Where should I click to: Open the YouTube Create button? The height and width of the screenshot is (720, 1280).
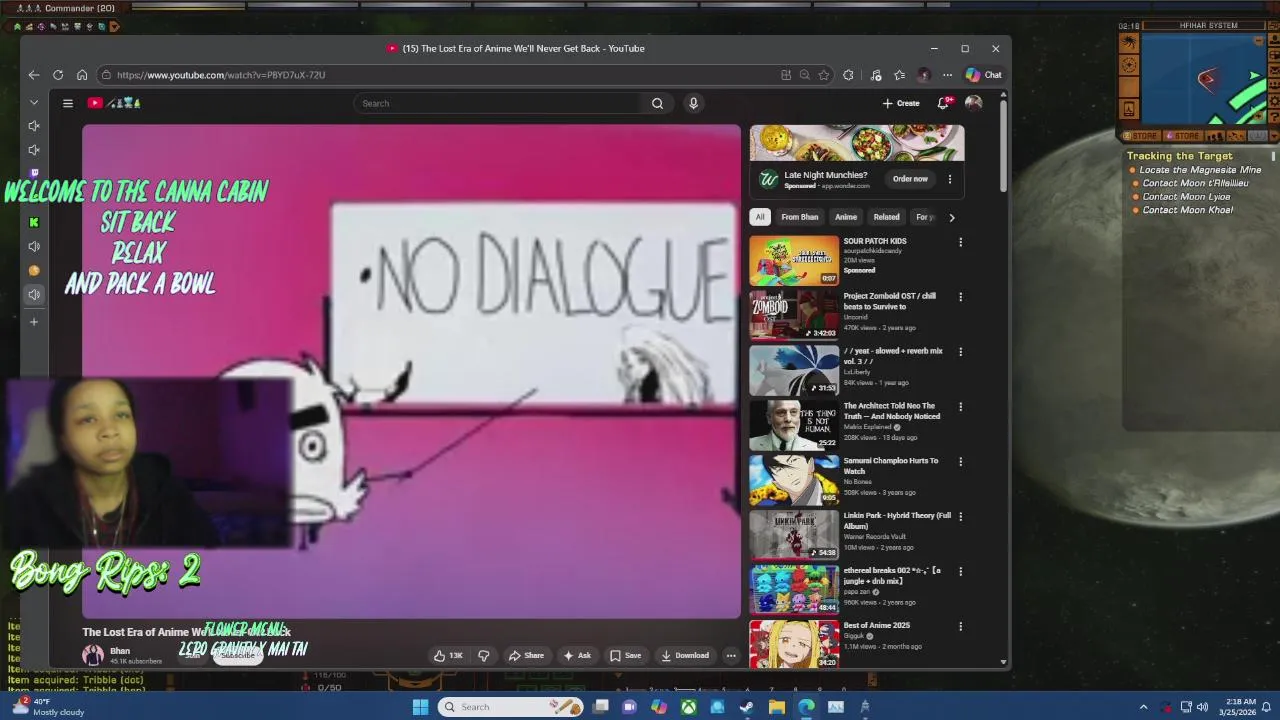(x=901, y=103)
